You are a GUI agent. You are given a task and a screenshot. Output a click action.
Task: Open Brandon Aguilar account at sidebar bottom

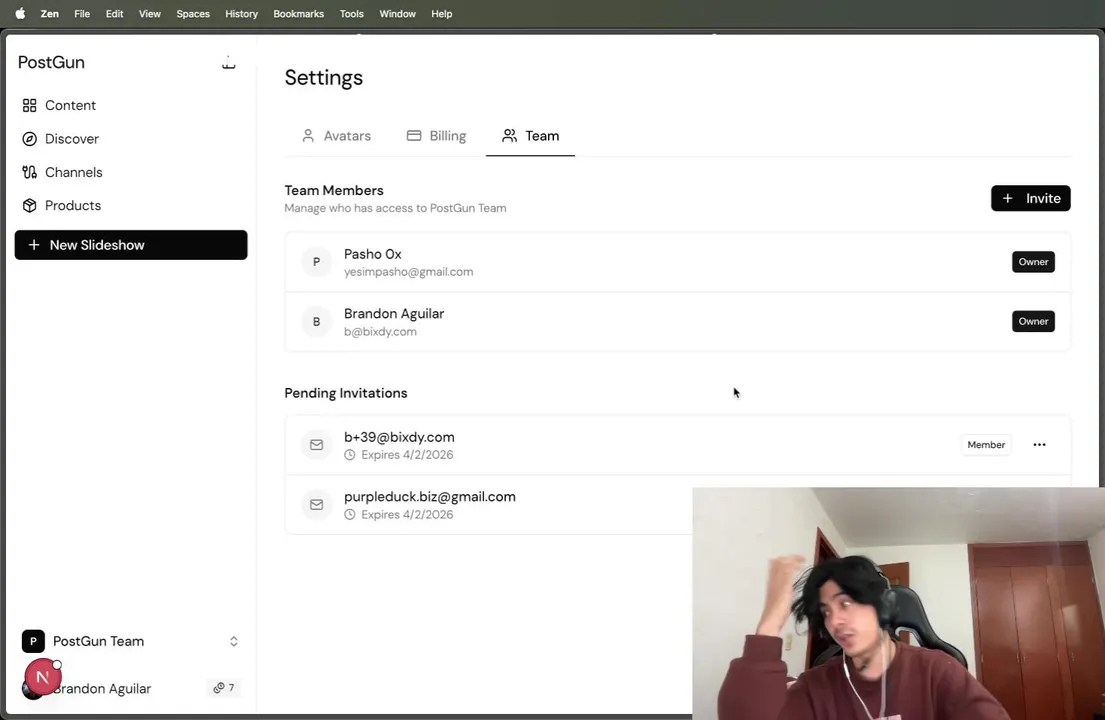click(102, 688)
